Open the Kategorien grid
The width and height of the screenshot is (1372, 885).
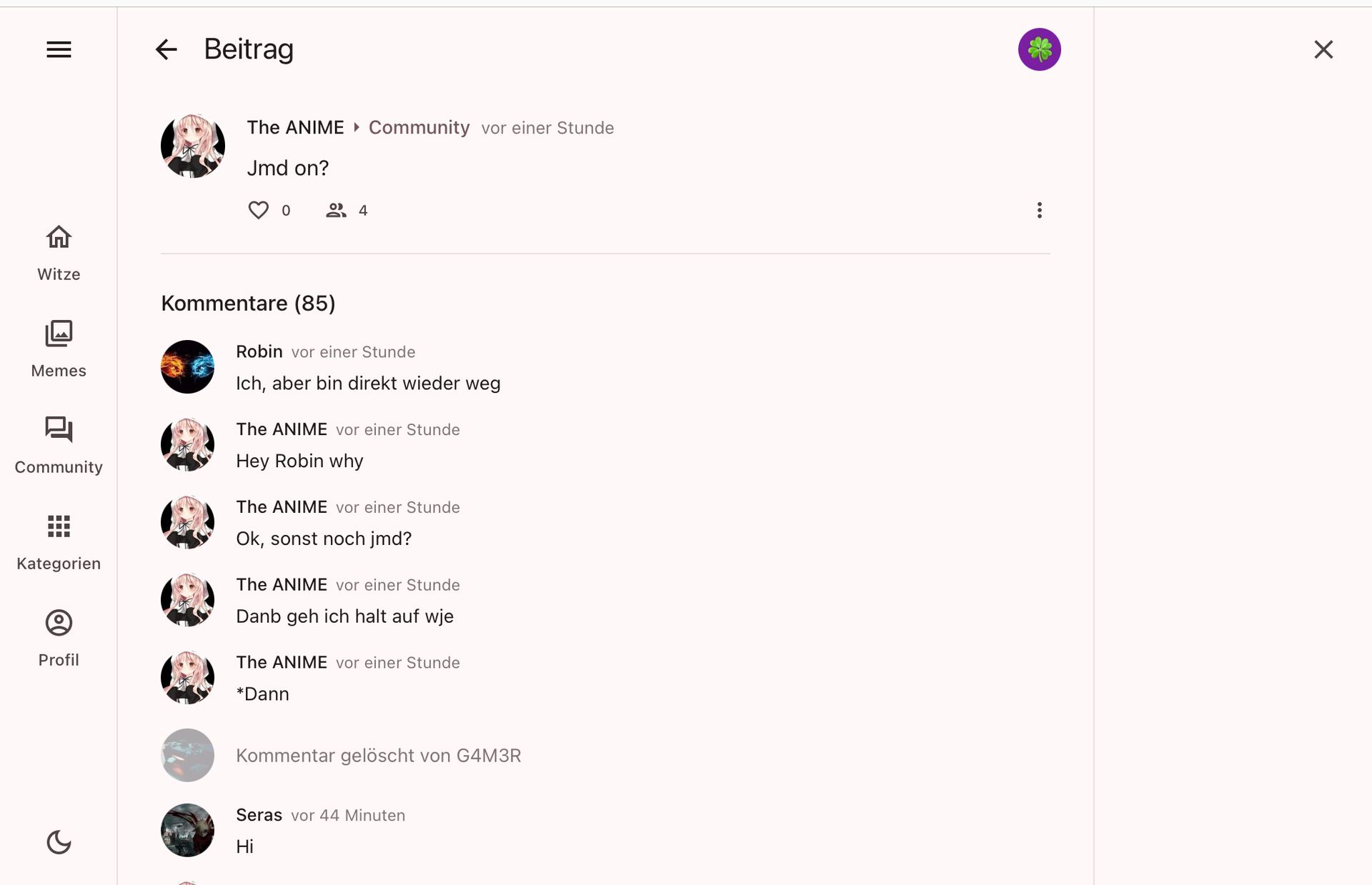pyautogui.click(x=59, y=541)
